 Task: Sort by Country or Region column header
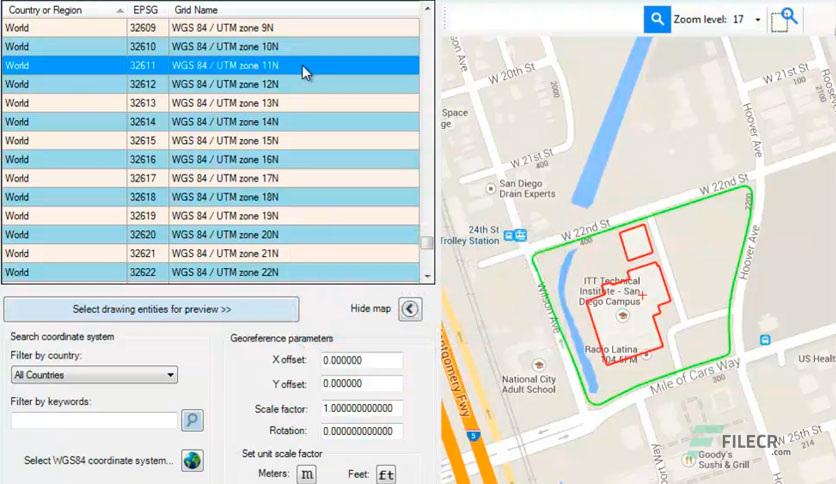[64, 10]
